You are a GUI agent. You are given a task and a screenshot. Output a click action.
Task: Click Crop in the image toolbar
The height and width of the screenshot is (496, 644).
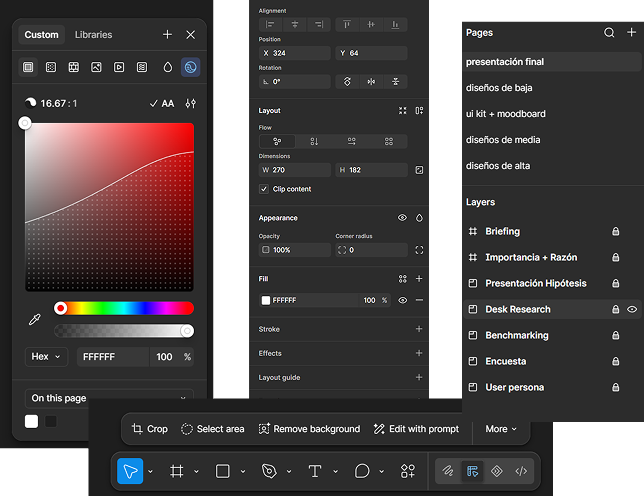[150, 429]
